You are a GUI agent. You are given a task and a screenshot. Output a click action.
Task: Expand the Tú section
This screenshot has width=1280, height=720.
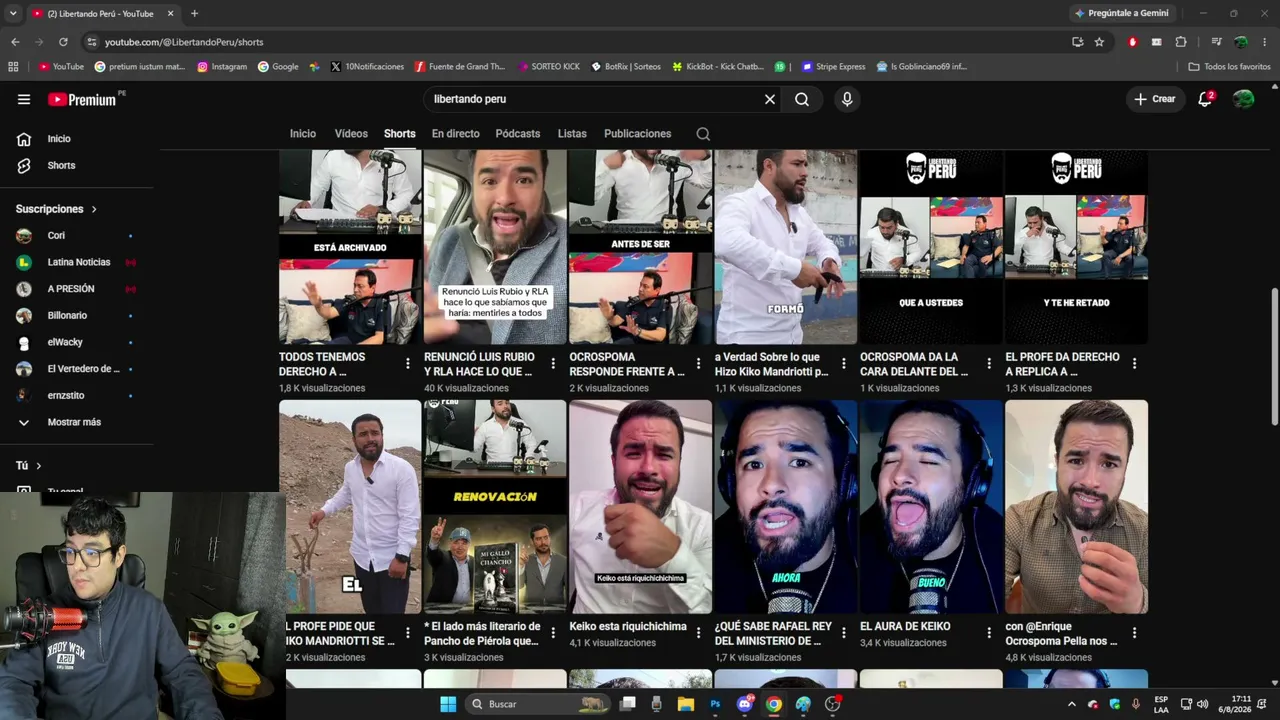coord(28,466)
